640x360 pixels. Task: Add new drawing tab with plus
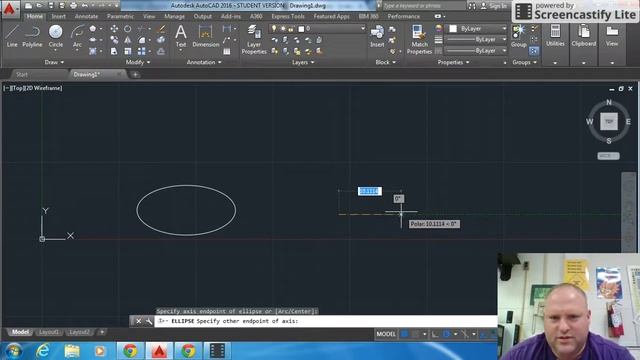135,75
